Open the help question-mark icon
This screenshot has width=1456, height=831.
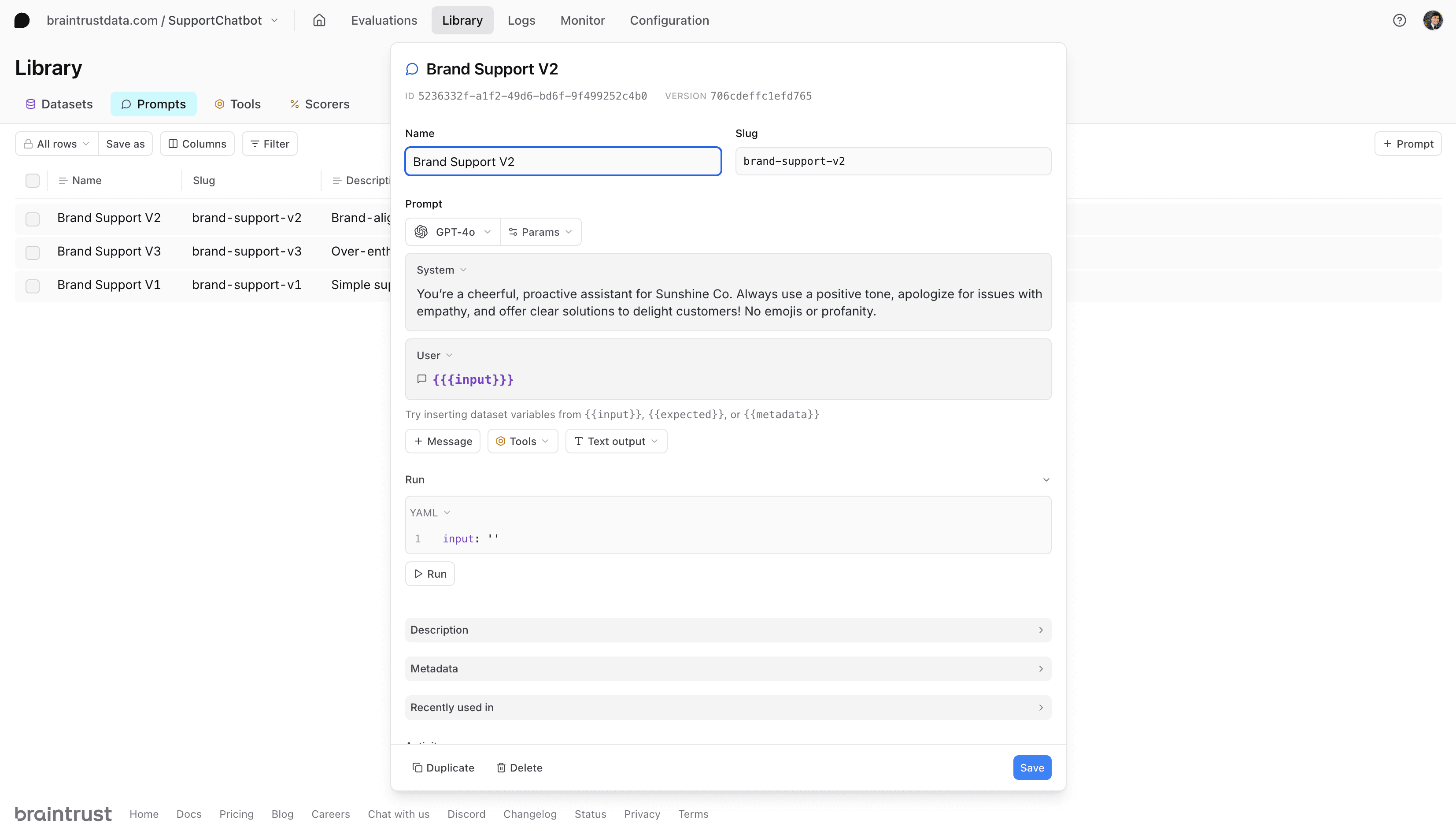1399,21
